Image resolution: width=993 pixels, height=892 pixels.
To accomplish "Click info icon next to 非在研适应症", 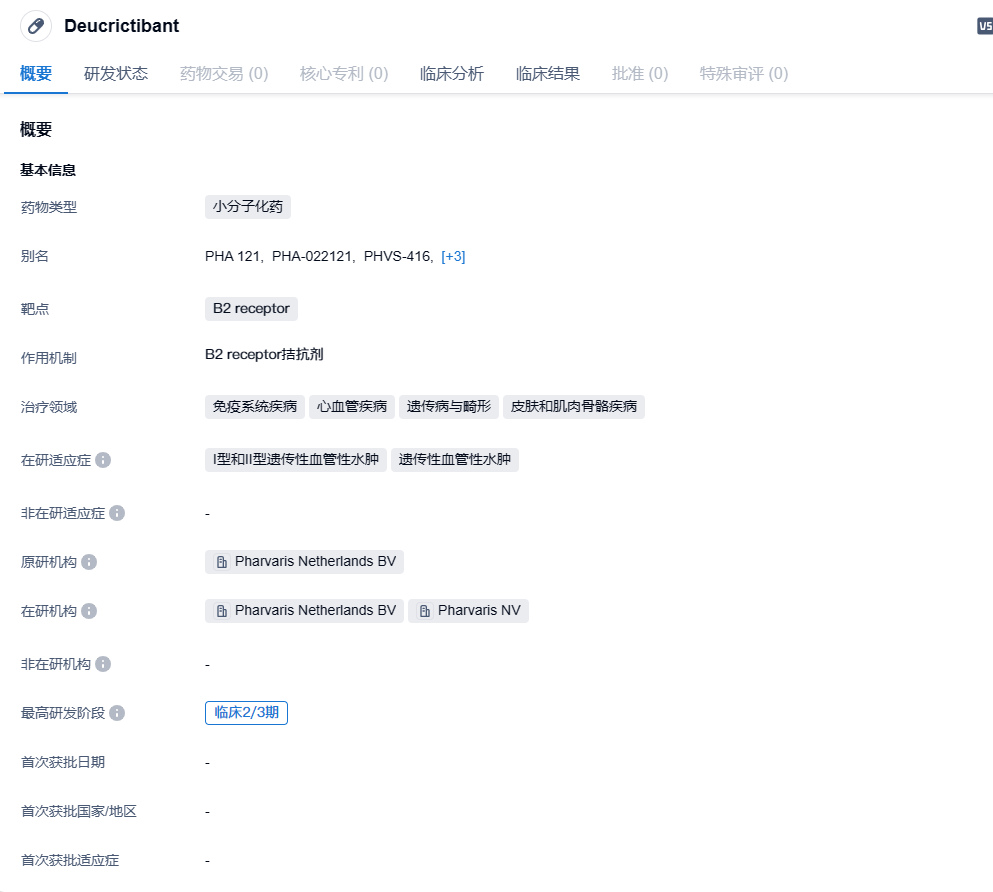I will (117, 513).
